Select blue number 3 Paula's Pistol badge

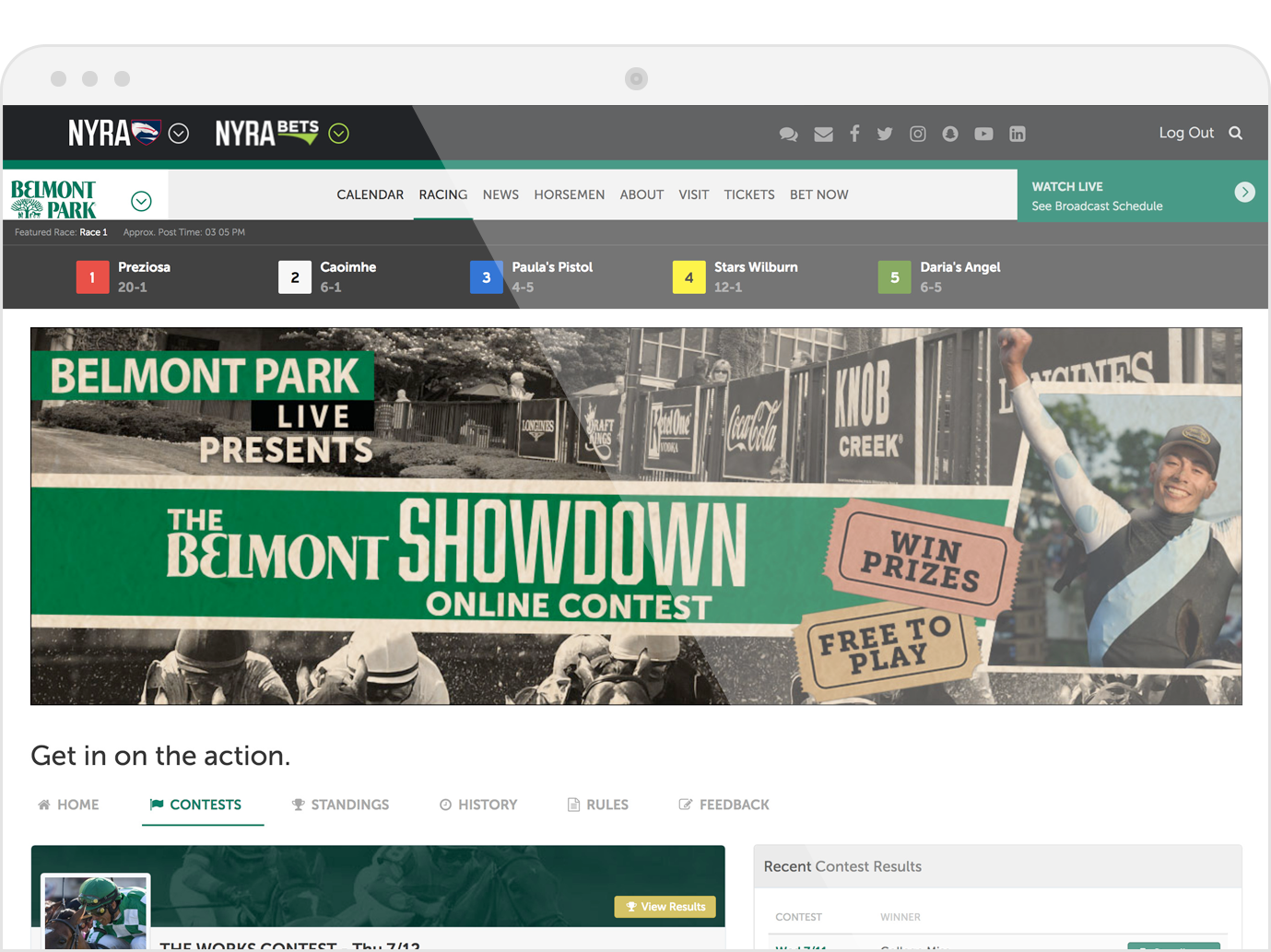[487, 276]
